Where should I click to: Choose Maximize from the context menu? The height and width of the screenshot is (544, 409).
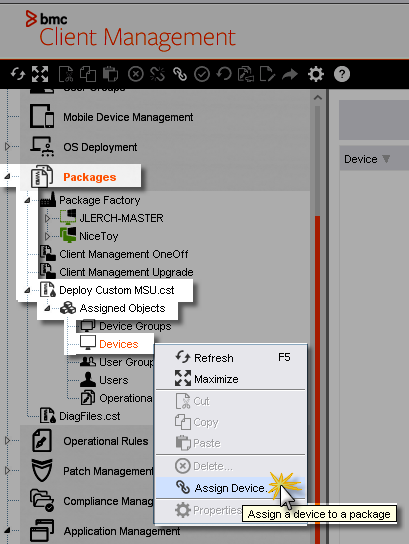[230, 379]
